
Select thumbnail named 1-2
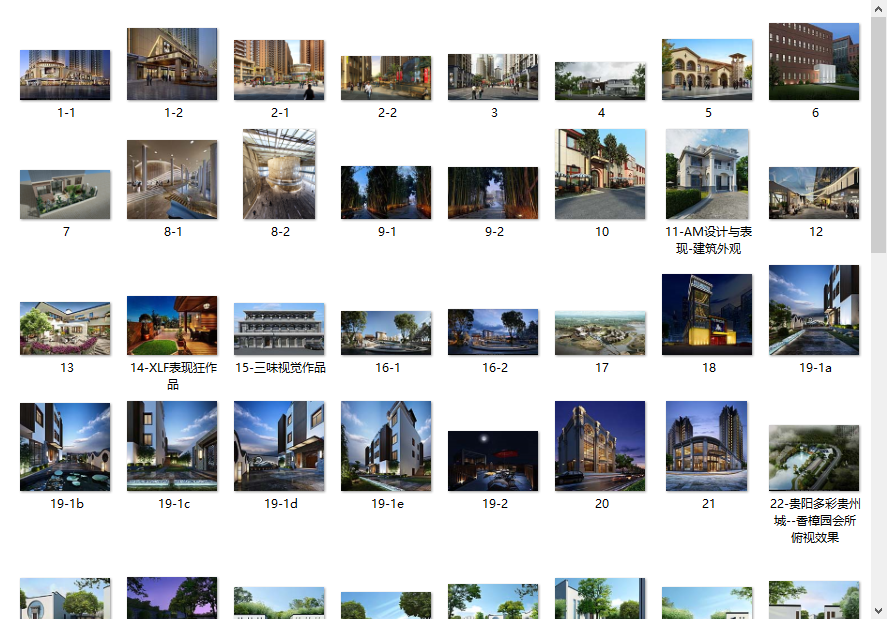tap(172, 64)
